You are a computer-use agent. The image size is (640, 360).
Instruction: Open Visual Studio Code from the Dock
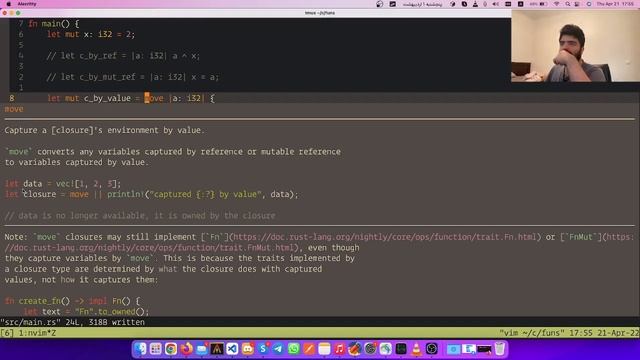point(232,349)
